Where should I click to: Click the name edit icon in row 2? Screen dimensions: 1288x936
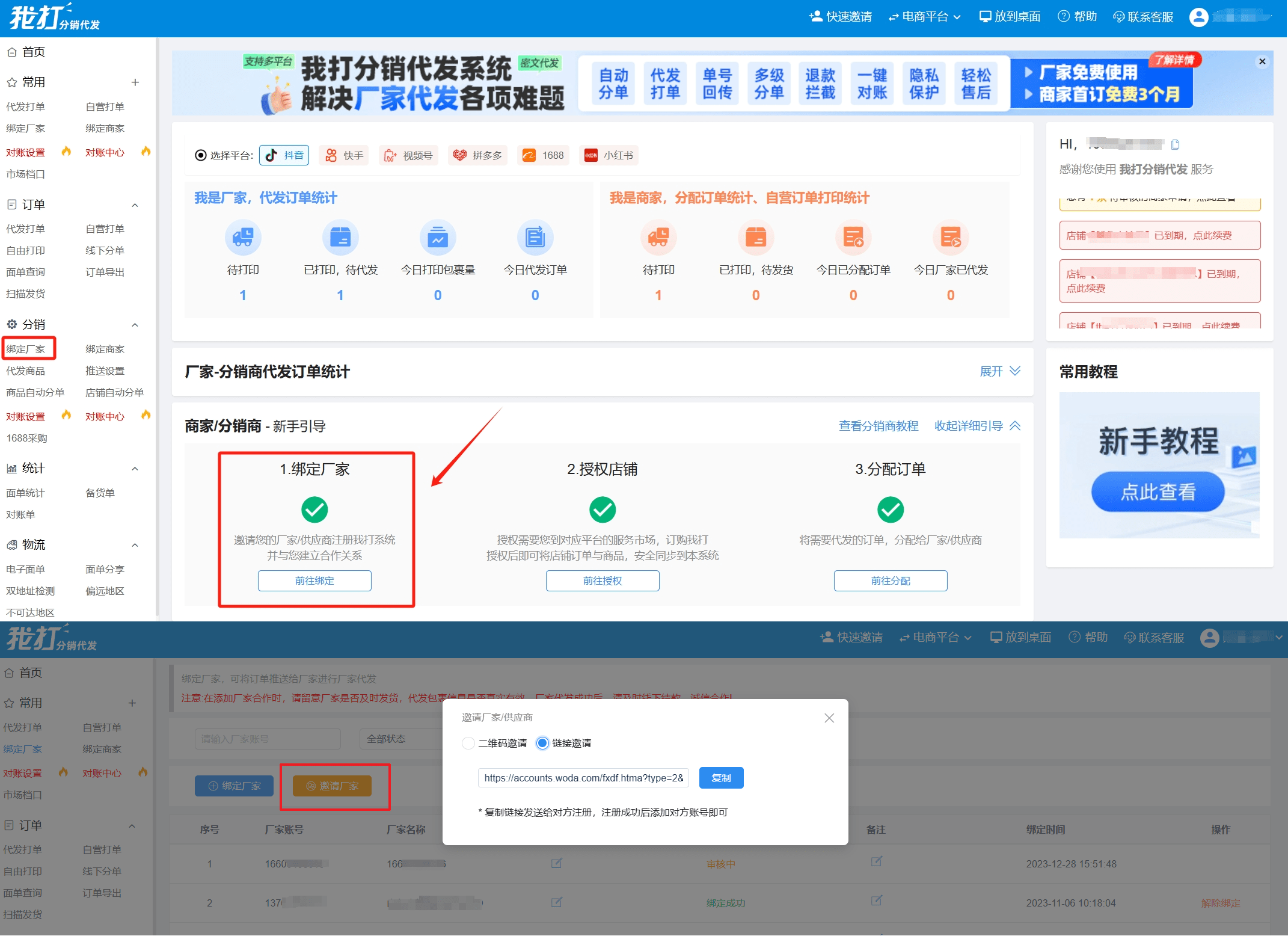(556, 902)
